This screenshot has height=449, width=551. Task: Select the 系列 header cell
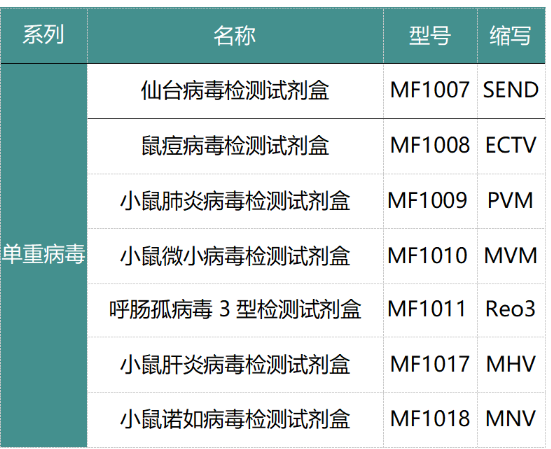click(x=44, y=35)
